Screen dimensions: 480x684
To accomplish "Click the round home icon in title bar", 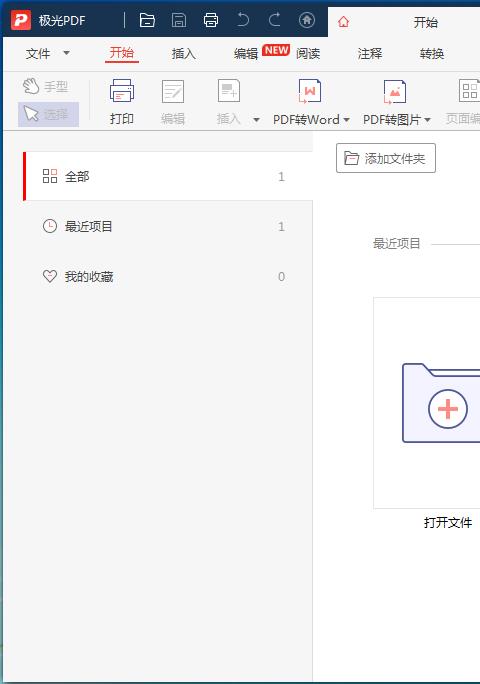I will pos(307,20).
